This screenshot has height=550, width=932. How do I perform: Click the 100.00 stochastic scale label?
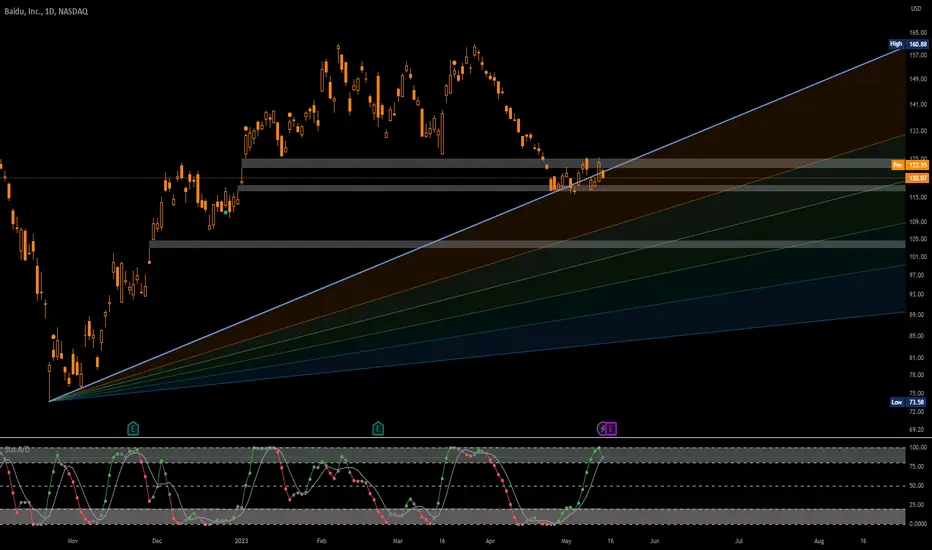tap(918, 447)
